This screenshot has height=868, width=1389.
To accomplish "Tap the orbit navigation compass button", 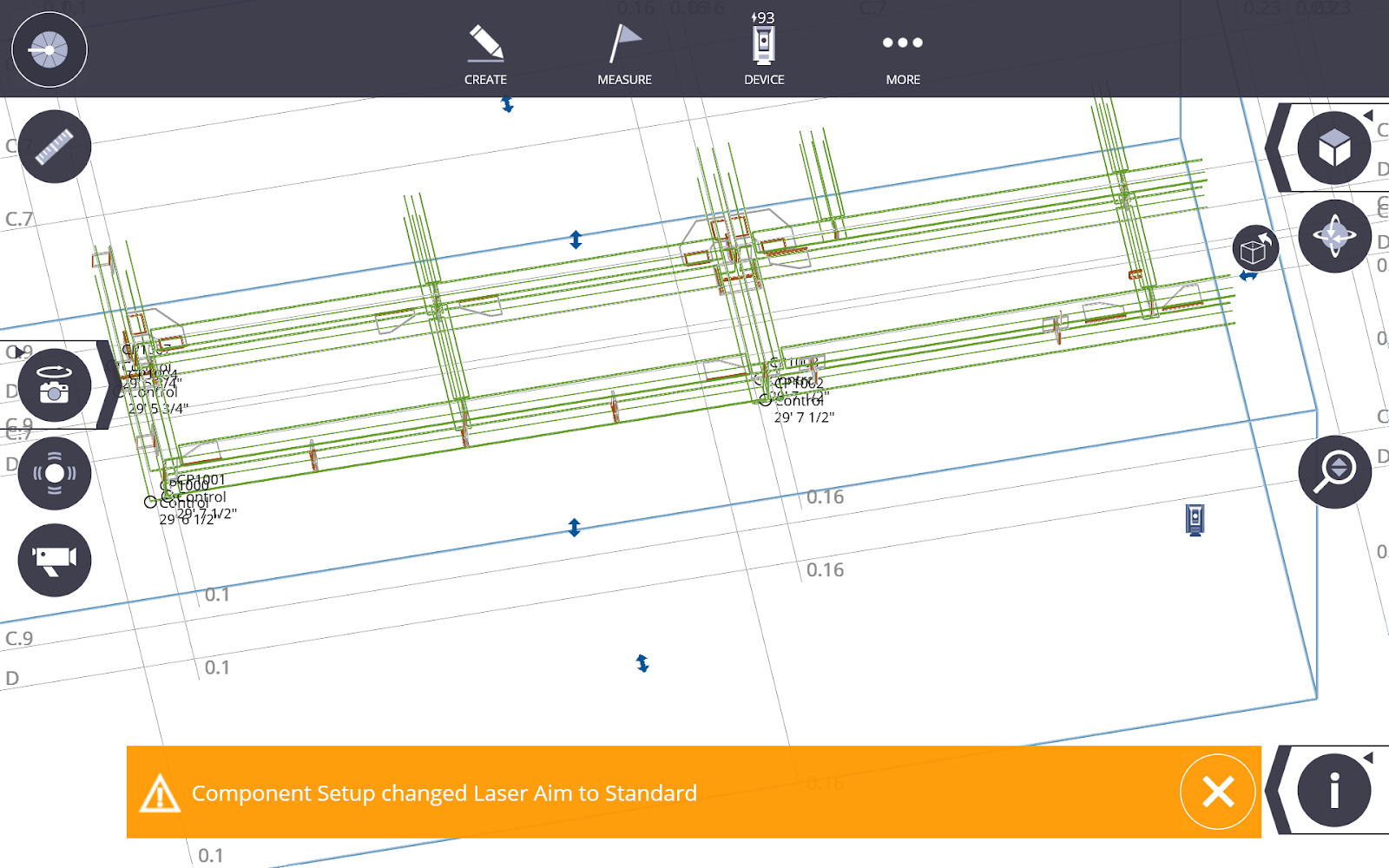I will tap(1334, 236).
